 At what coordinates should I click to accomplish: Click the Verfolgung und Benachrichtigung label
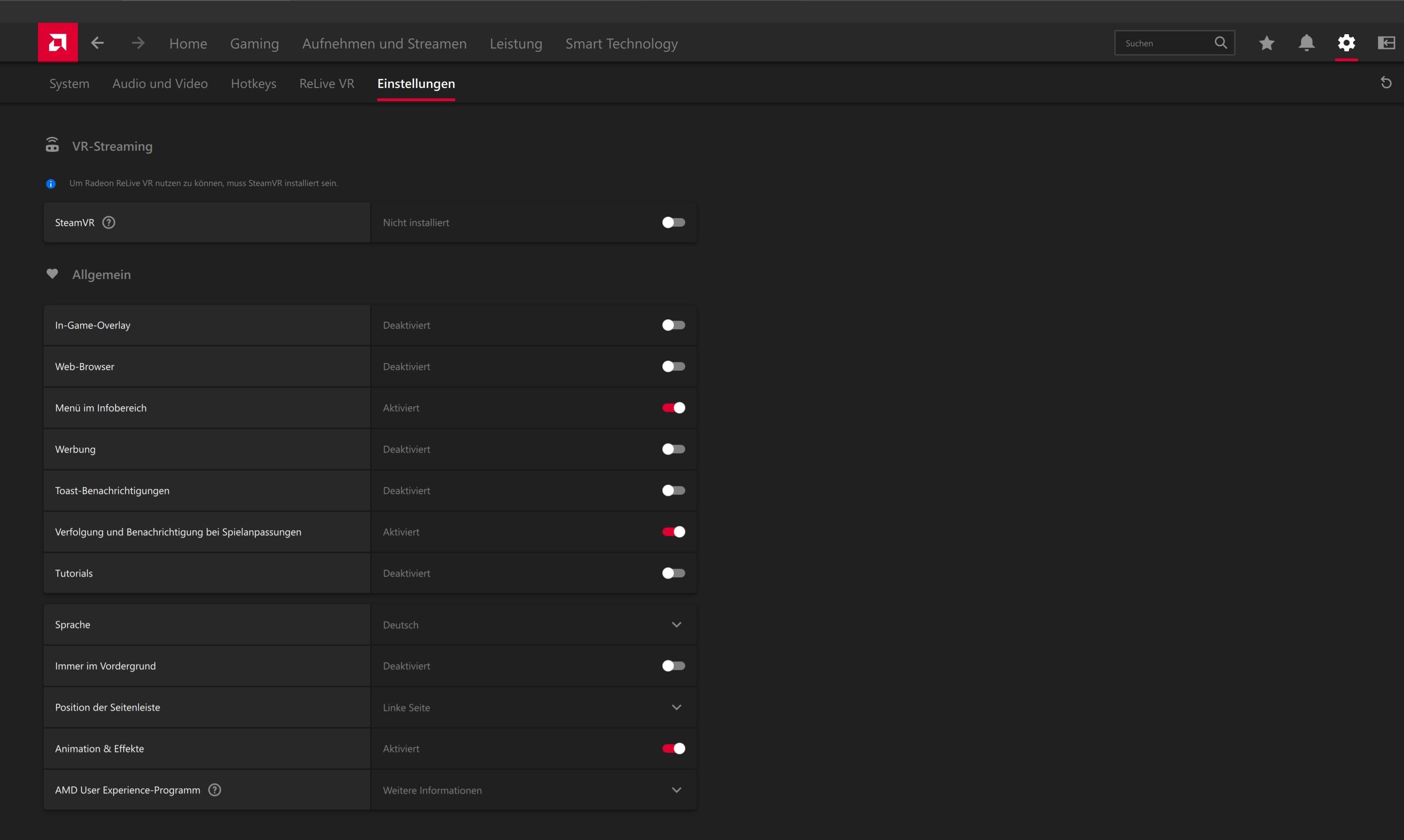[178, 532]
